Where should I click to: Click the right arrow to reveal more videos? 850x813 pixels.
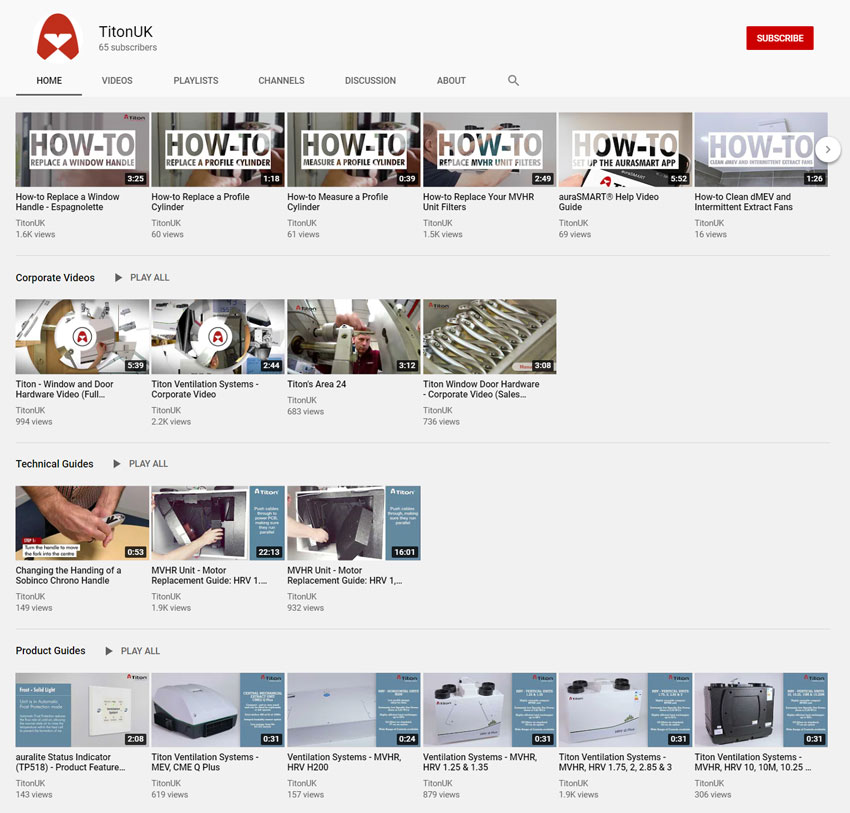coord(828,148)
